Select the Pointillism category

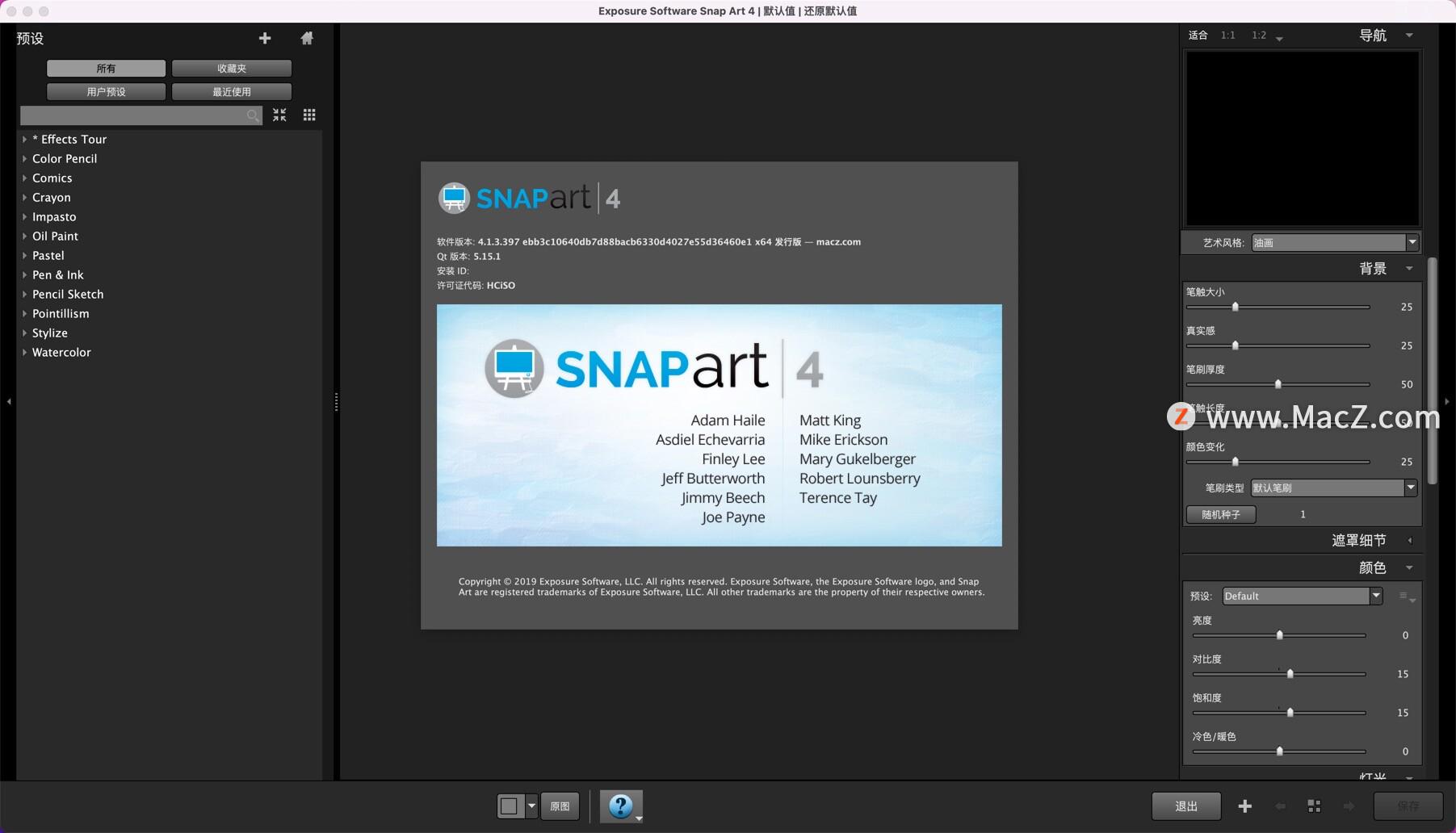point(61,314)
